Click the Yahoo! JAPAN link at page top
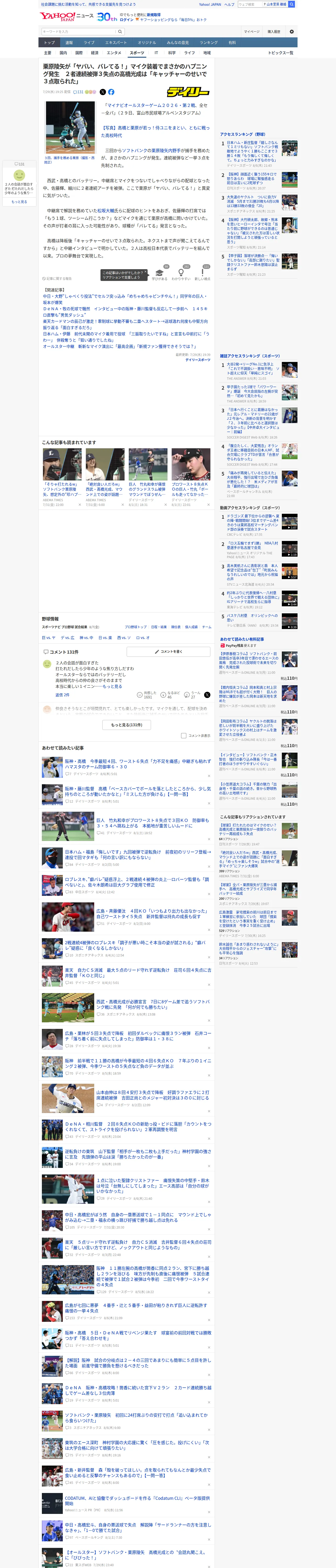336x1568 pixels. click(210, 4)
